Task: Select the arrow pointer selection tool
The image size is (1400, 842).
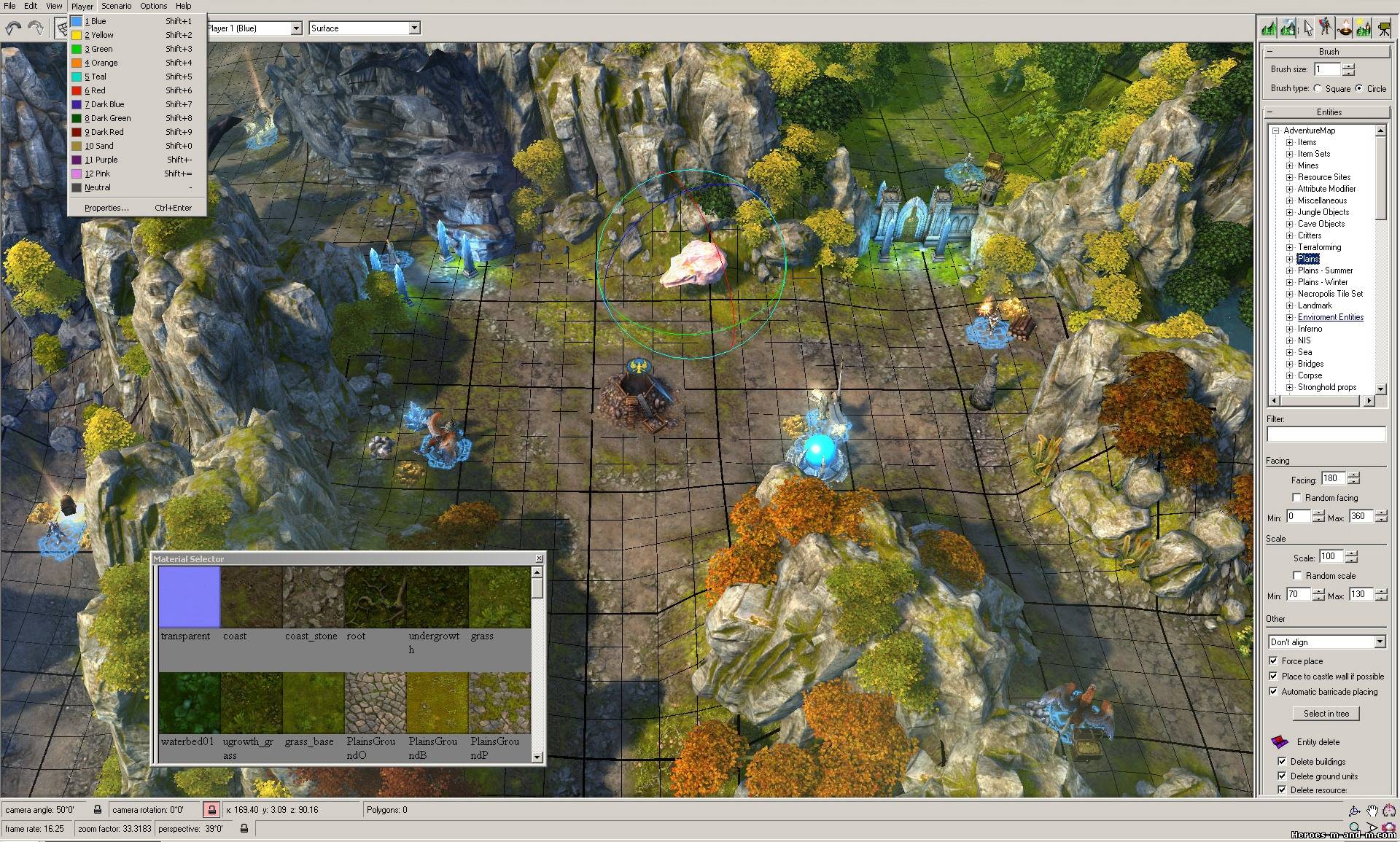Action: point(1307,28)
